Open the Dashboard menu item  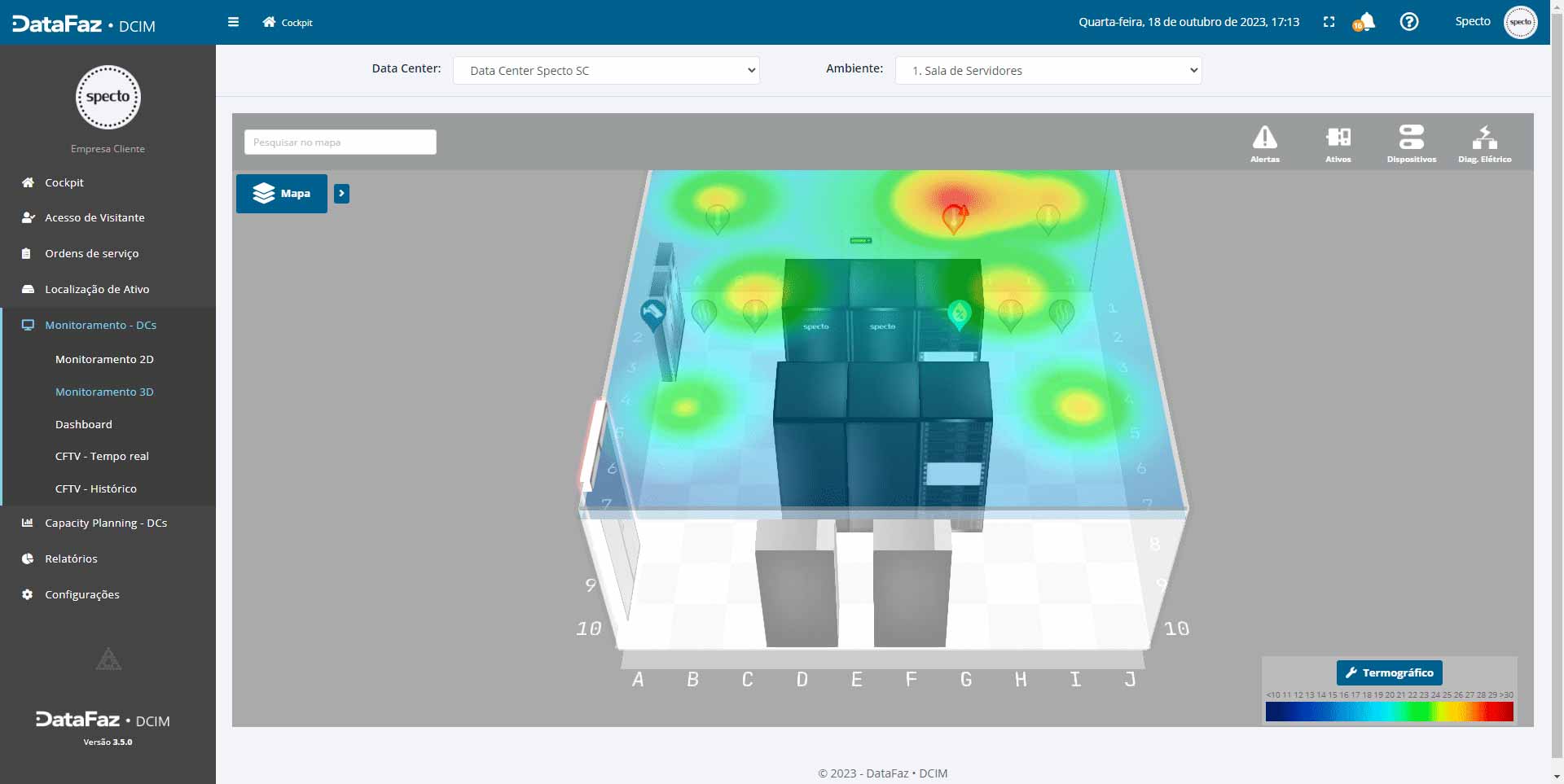point(84,424)
